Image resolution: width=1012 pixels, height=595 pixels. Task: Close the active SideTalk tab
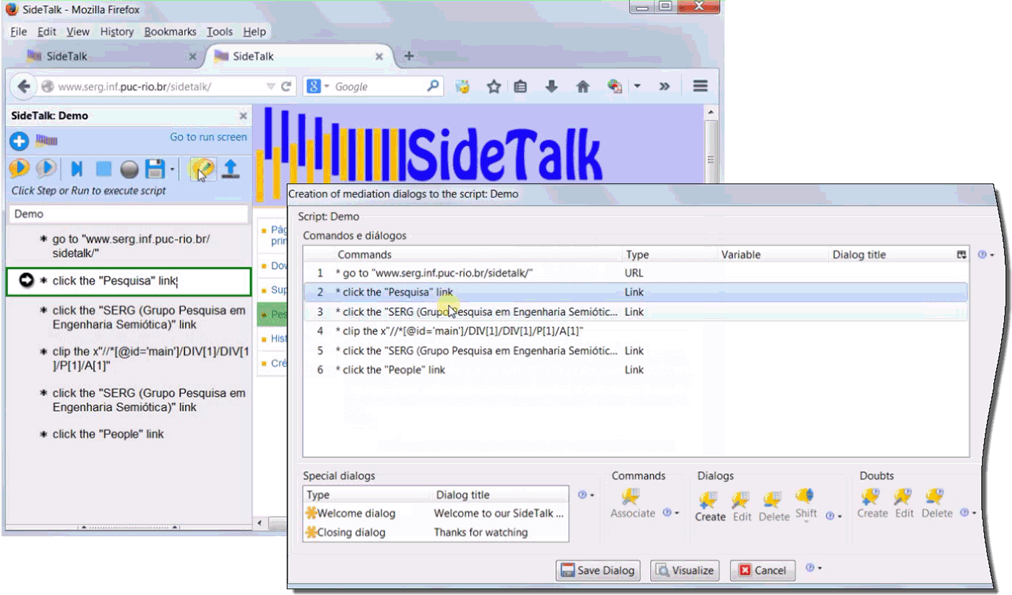click(380, 57)
